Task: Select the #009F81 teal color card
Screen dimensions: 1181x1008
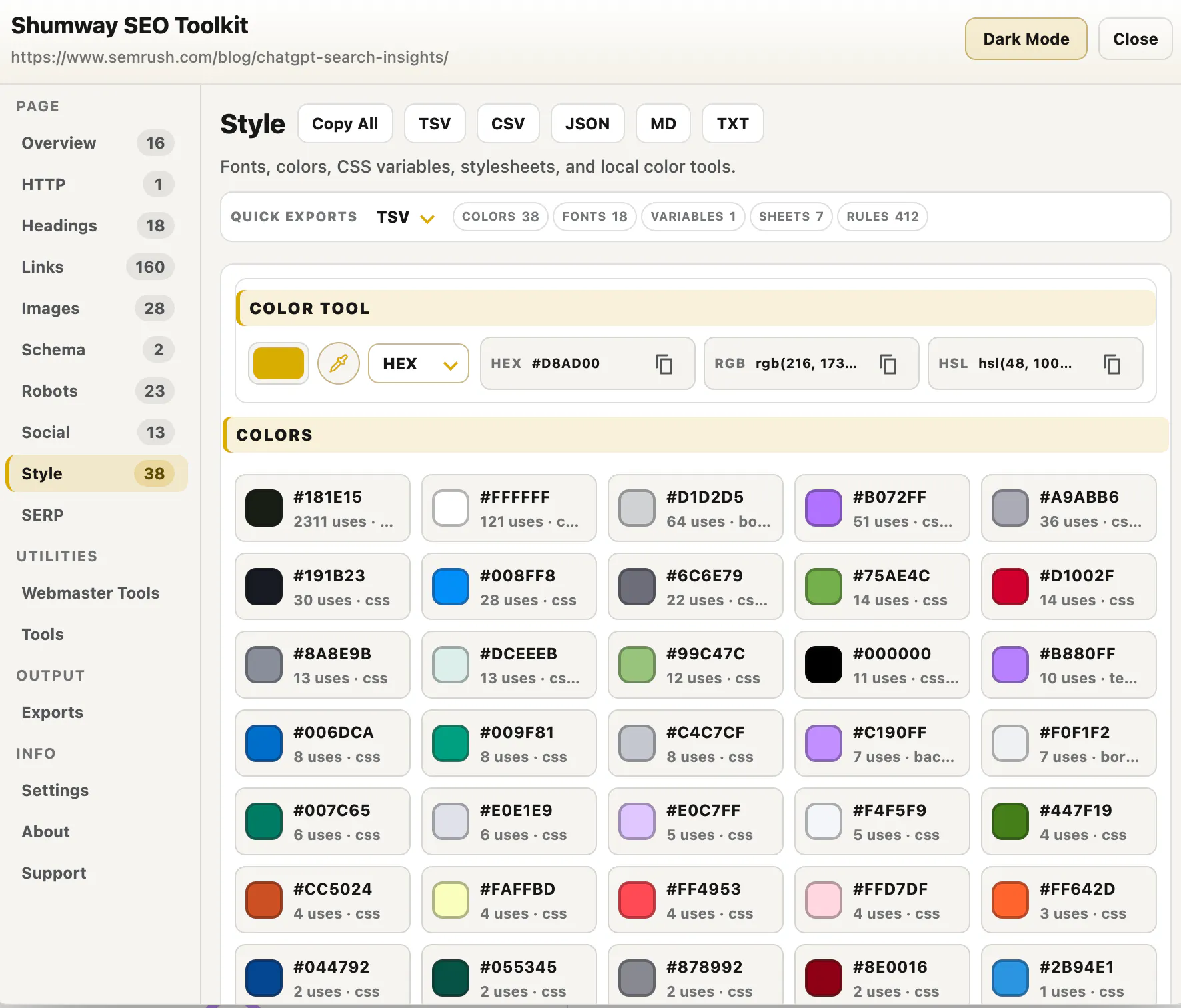Action: [x=509, y=743]
